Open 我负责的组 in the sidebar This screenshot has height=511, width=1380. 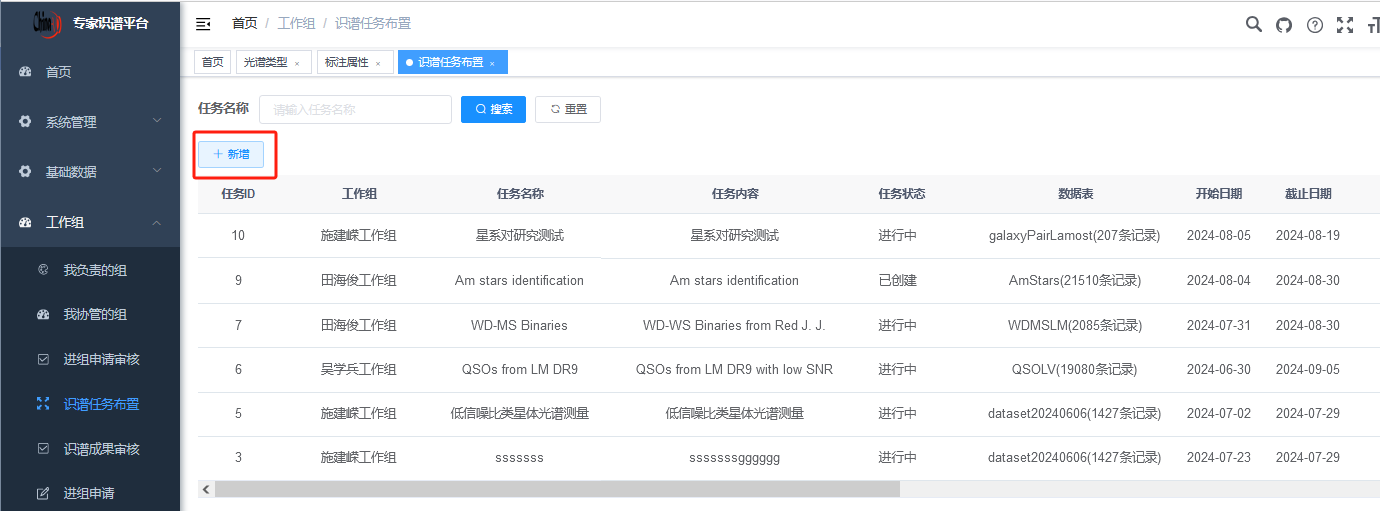point(95,270)
